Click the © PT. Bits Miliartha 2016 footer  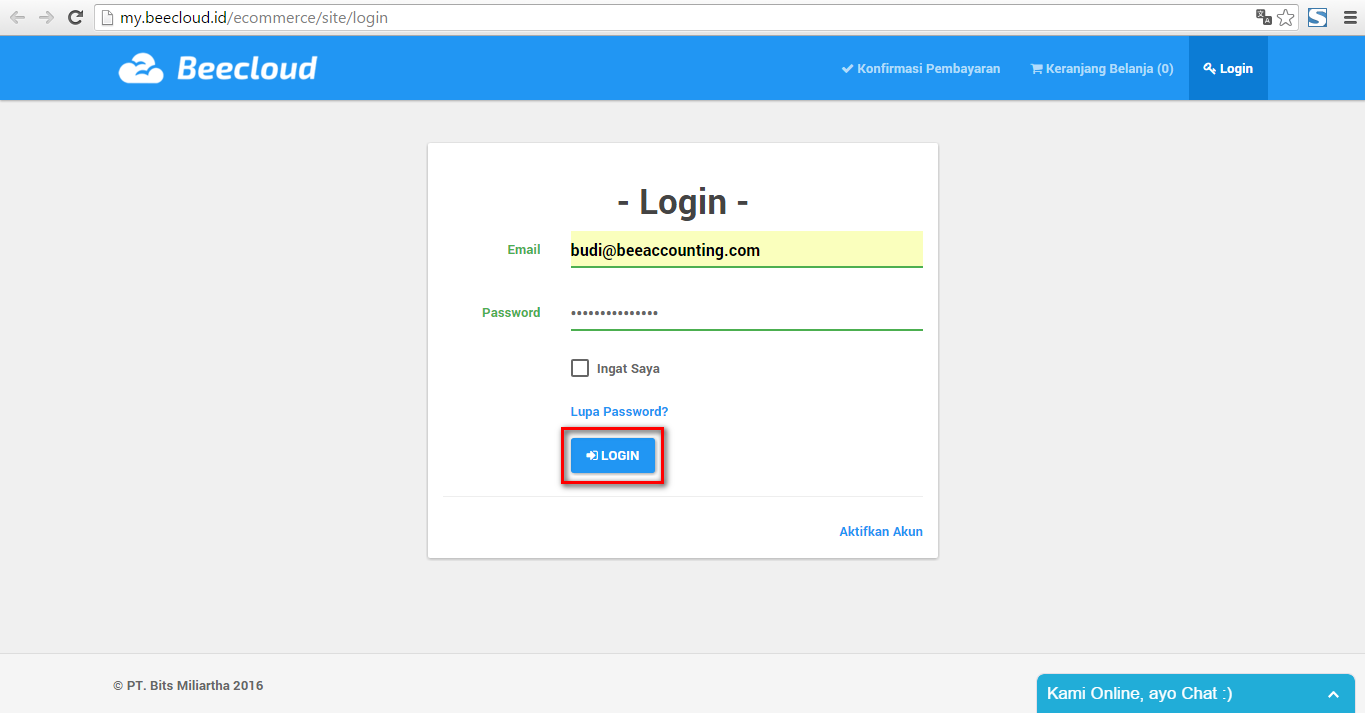188,686
